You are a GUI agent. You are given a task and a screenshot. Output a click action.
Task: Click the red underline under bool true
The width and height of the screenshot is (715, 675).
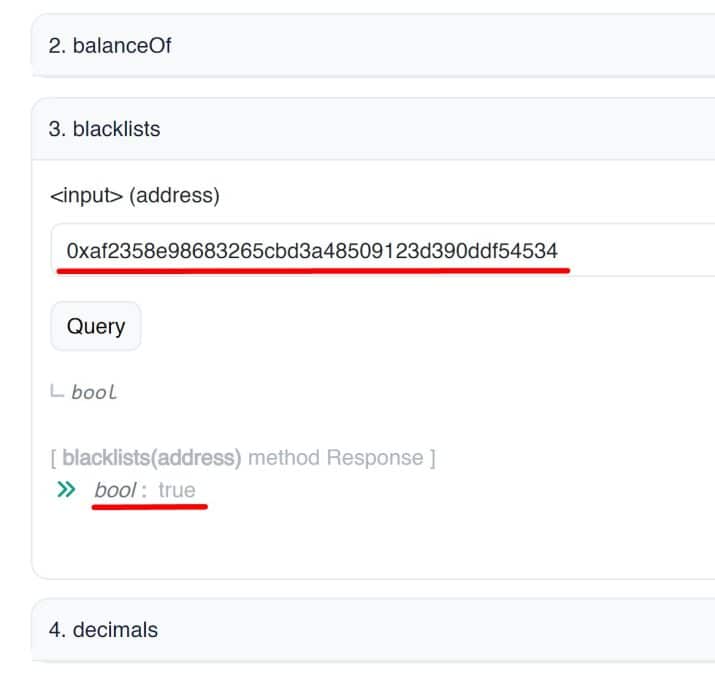[x=150, y=506]
